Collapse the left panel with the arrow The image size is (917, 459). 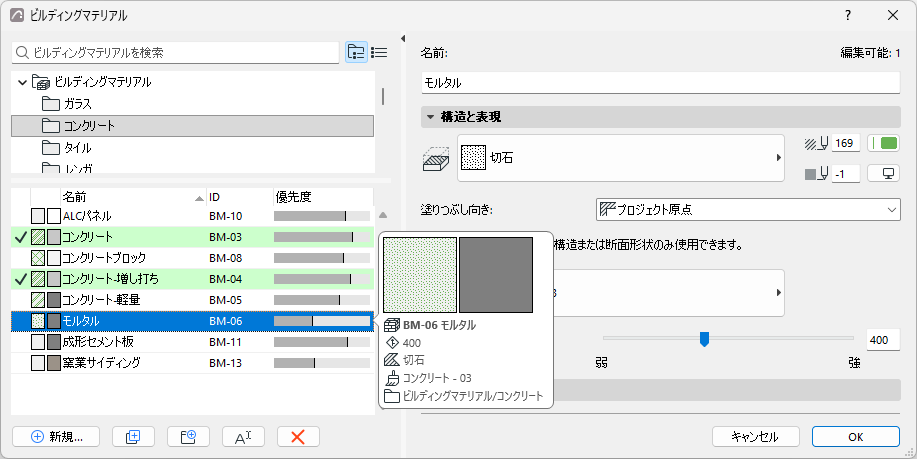(x=402, y=39)
